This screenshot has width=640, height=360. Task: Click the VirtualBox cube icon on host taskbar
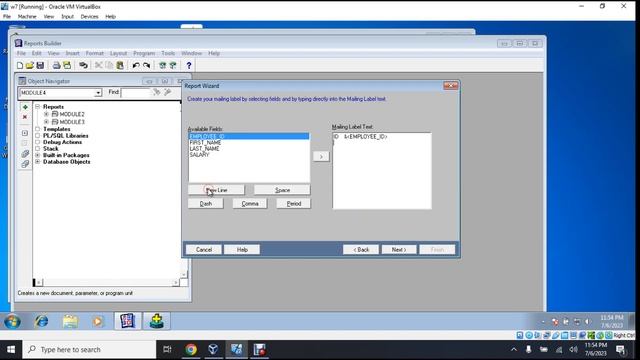click(213, 349)
